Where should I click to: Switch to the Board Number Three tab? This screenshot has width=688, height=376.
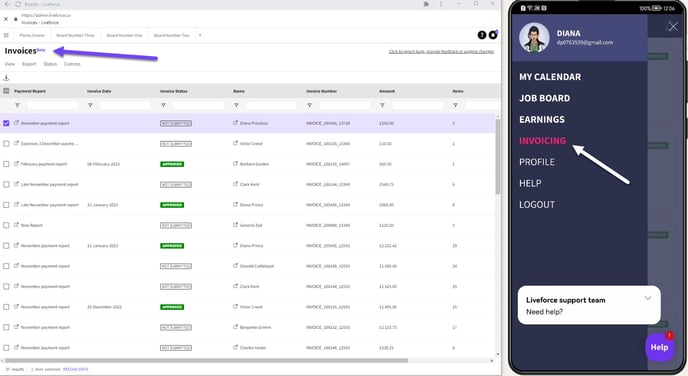(x=75, y=35)
